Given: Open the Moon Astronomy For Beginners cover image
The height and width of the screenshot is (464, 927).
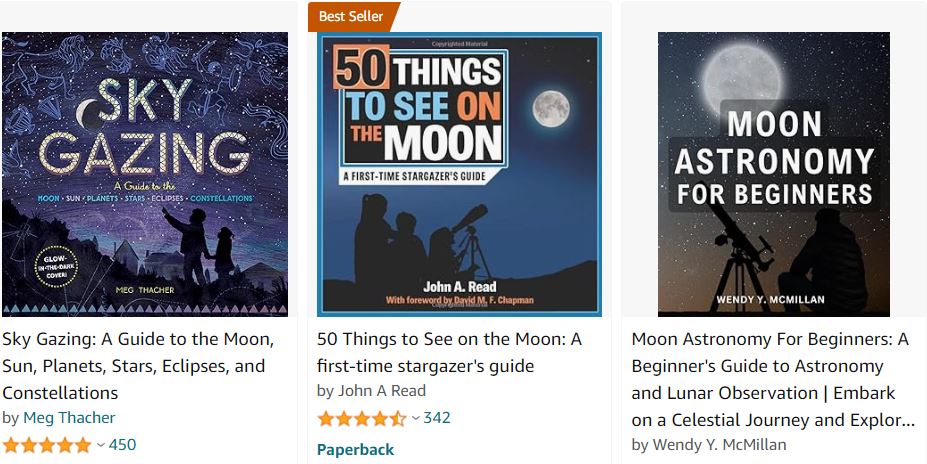Looking at the screenshot, I should click(x=773, y=174).
